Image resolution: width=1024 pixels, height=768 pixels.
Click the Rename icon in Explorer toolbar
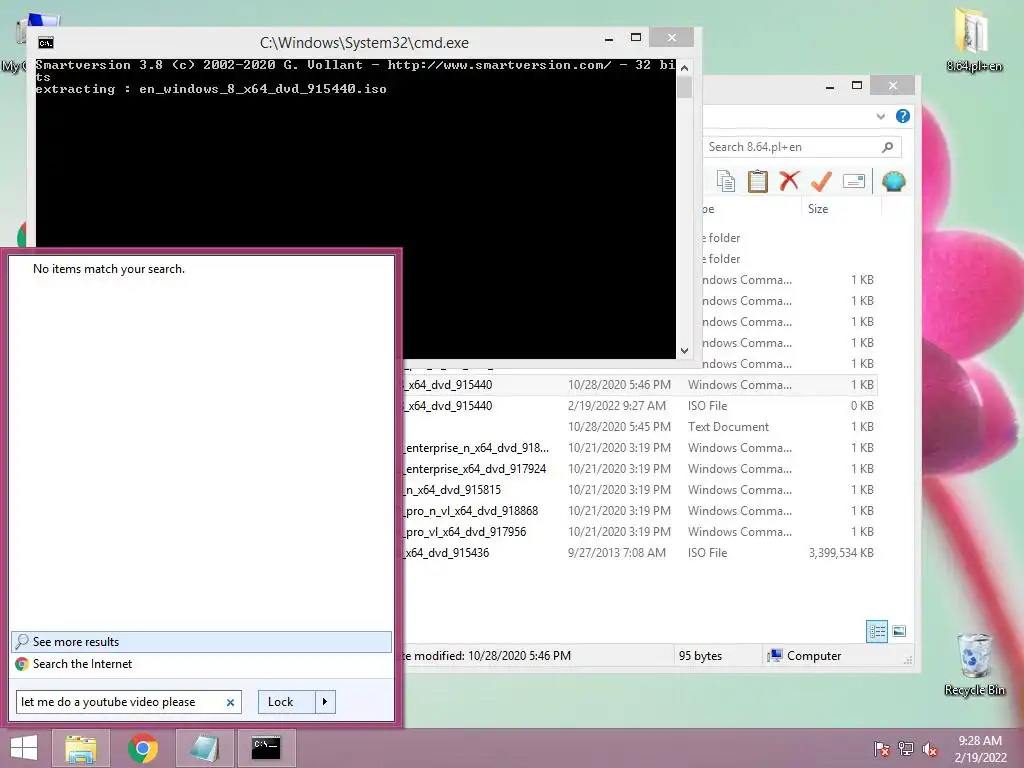(854, 181)
